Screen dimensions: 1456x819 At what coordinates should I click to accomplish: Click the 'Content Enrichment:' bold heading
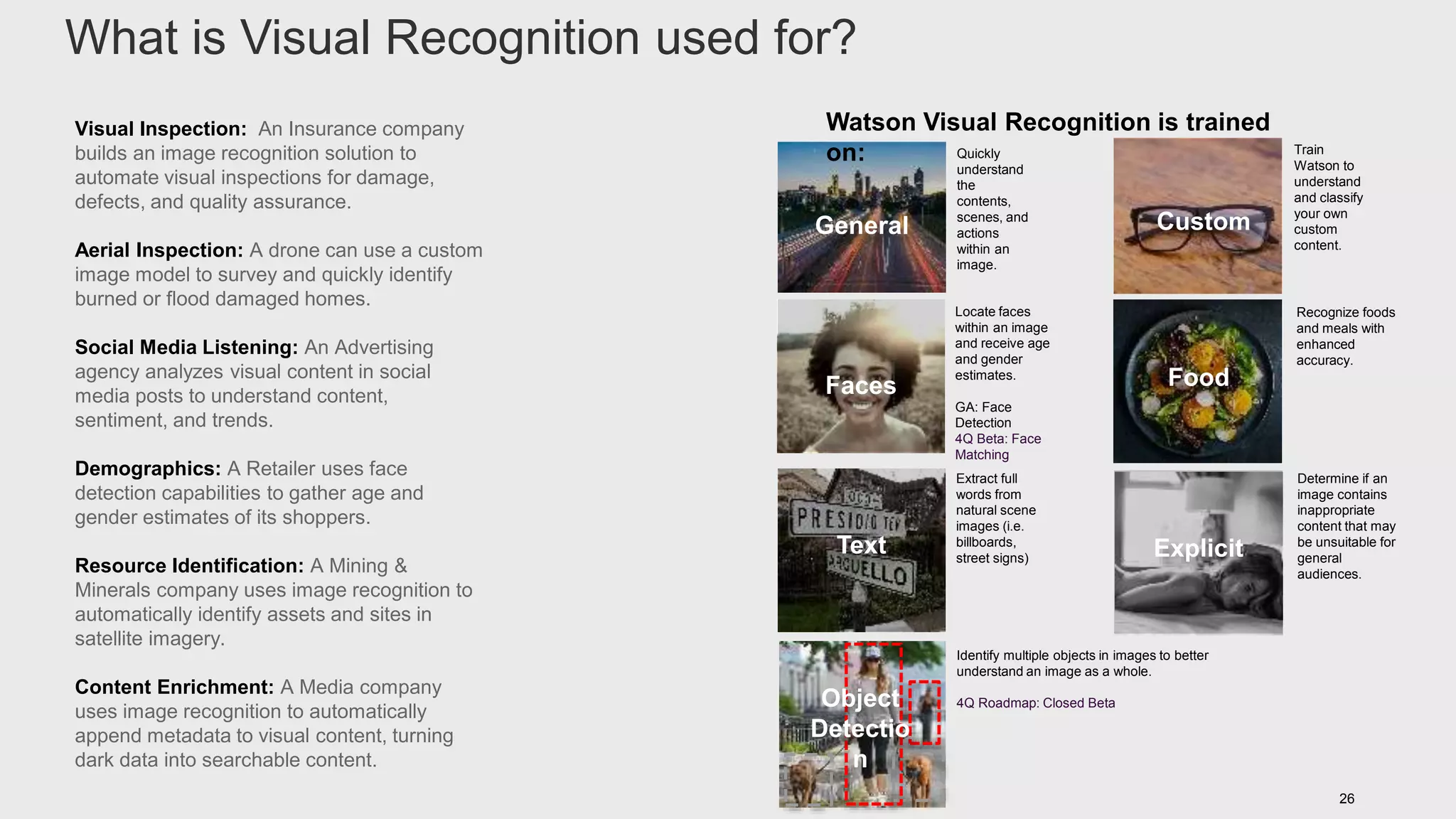pos(174,687)
